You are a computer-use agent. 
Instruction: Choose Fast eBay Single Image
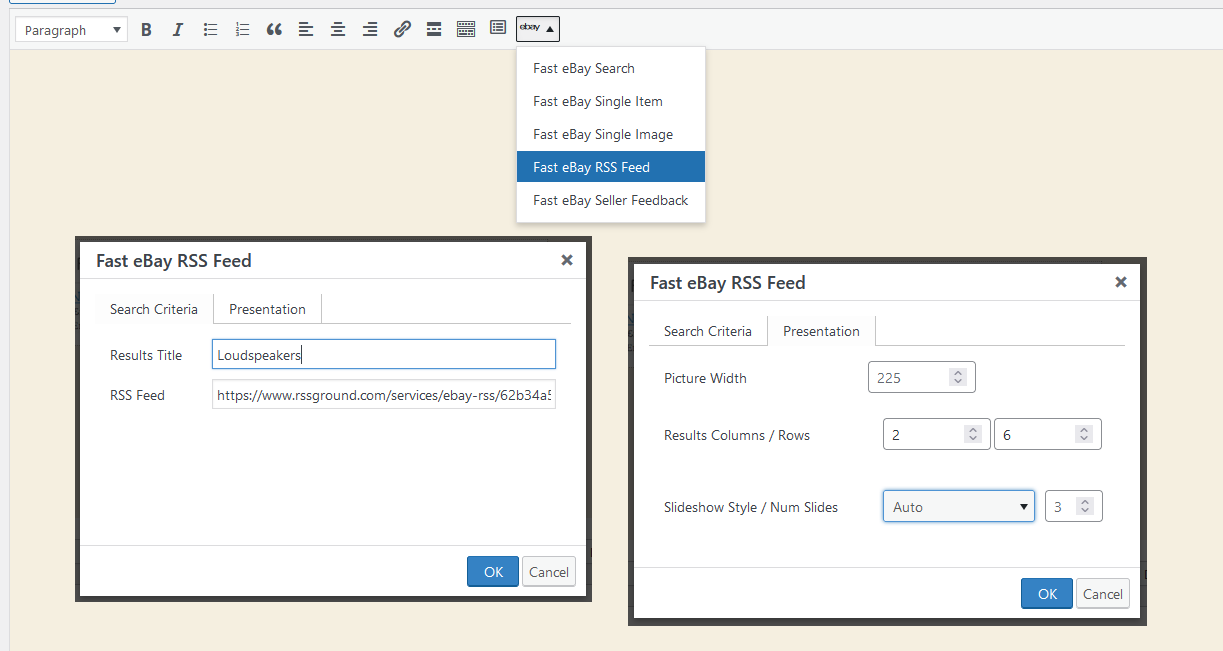[611, 134]
